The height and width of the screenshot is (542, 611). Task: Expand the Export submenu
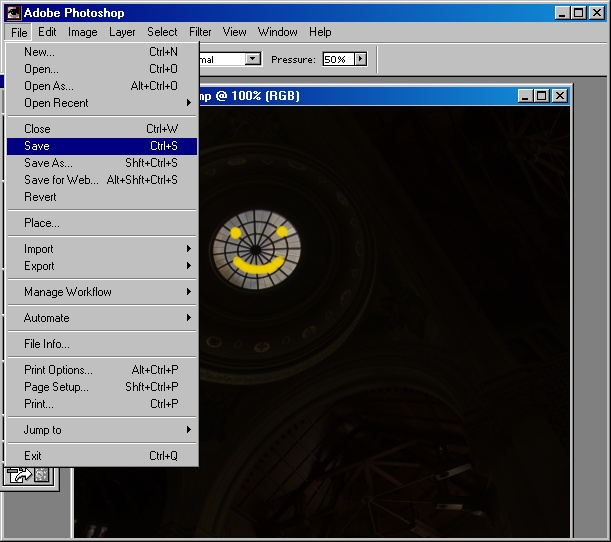(x=102, y=266)
